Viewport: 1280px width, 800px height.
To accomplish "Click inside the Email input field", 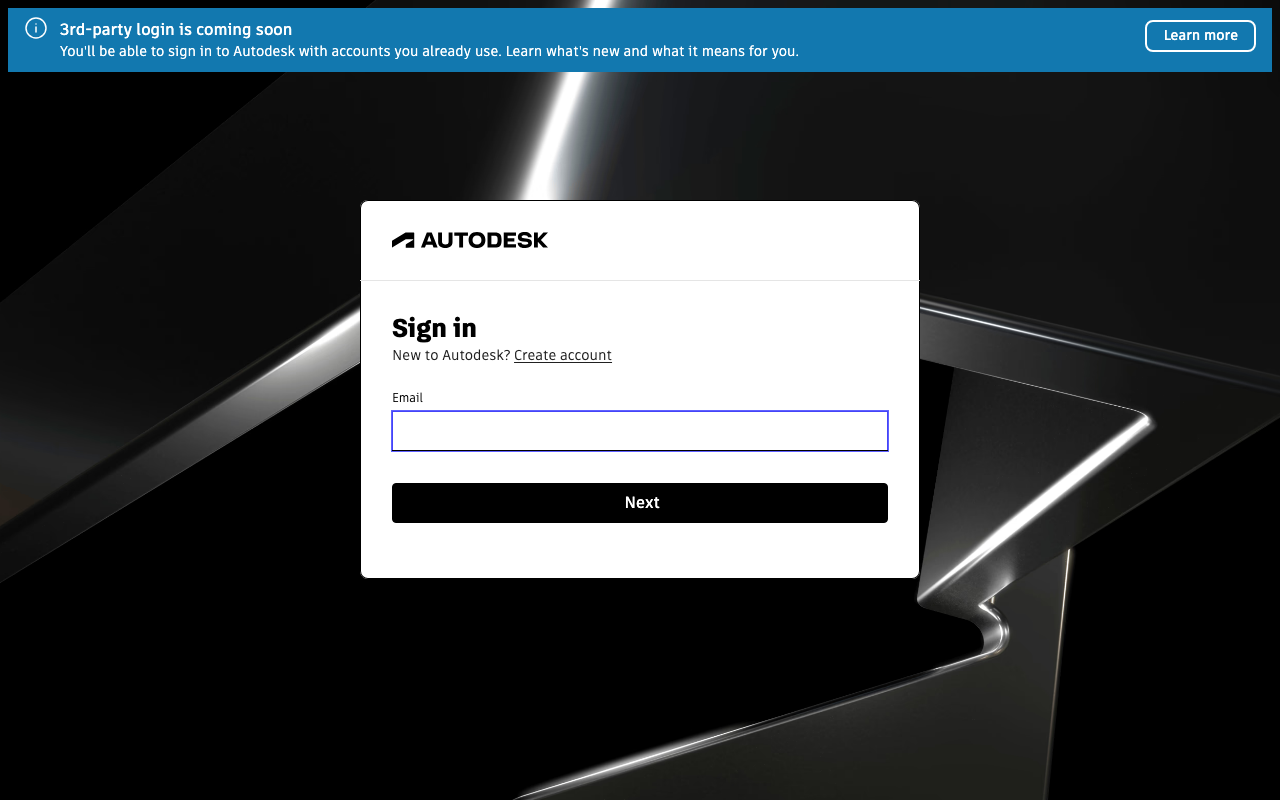I will coord(640,430).
